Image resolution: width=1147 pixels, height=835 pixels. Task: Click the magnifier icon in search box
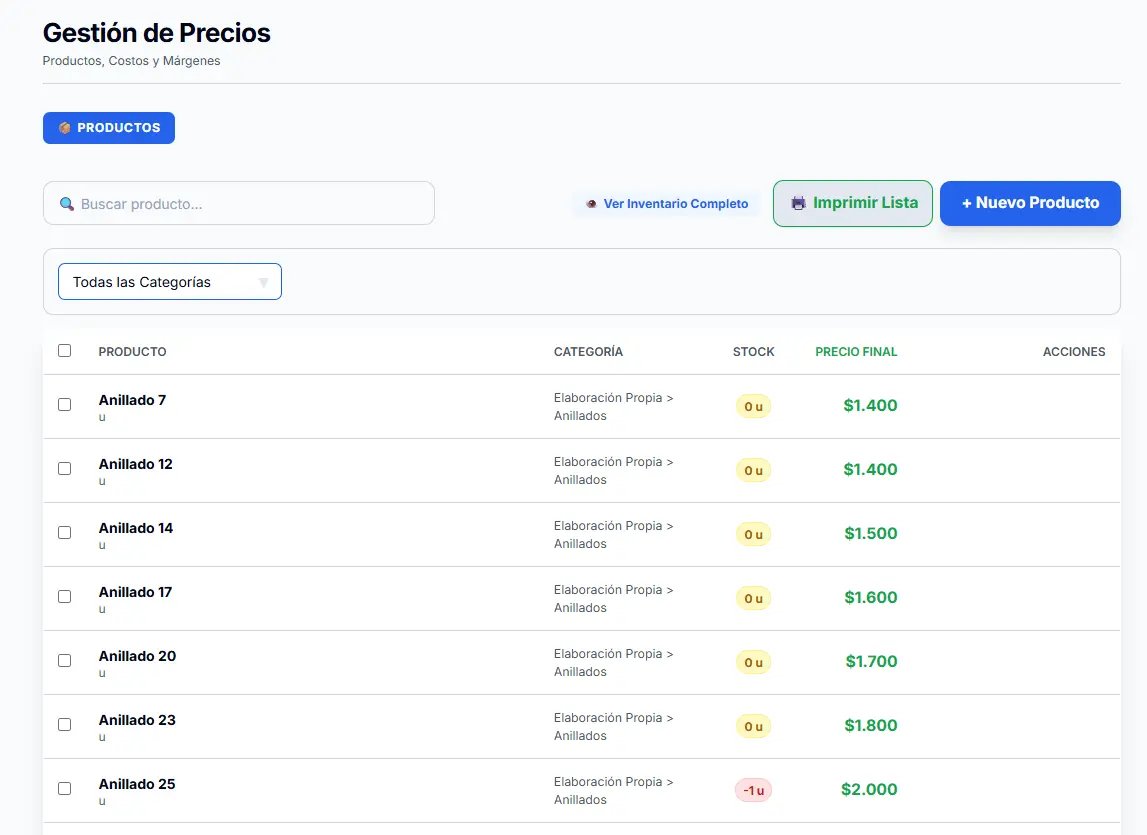pos(67,204)
